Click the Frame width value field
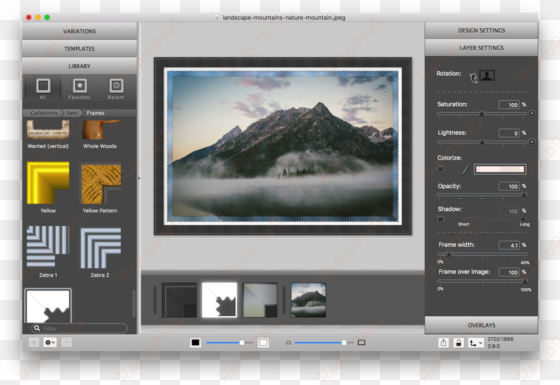560x385 pixels. (509, 245)
